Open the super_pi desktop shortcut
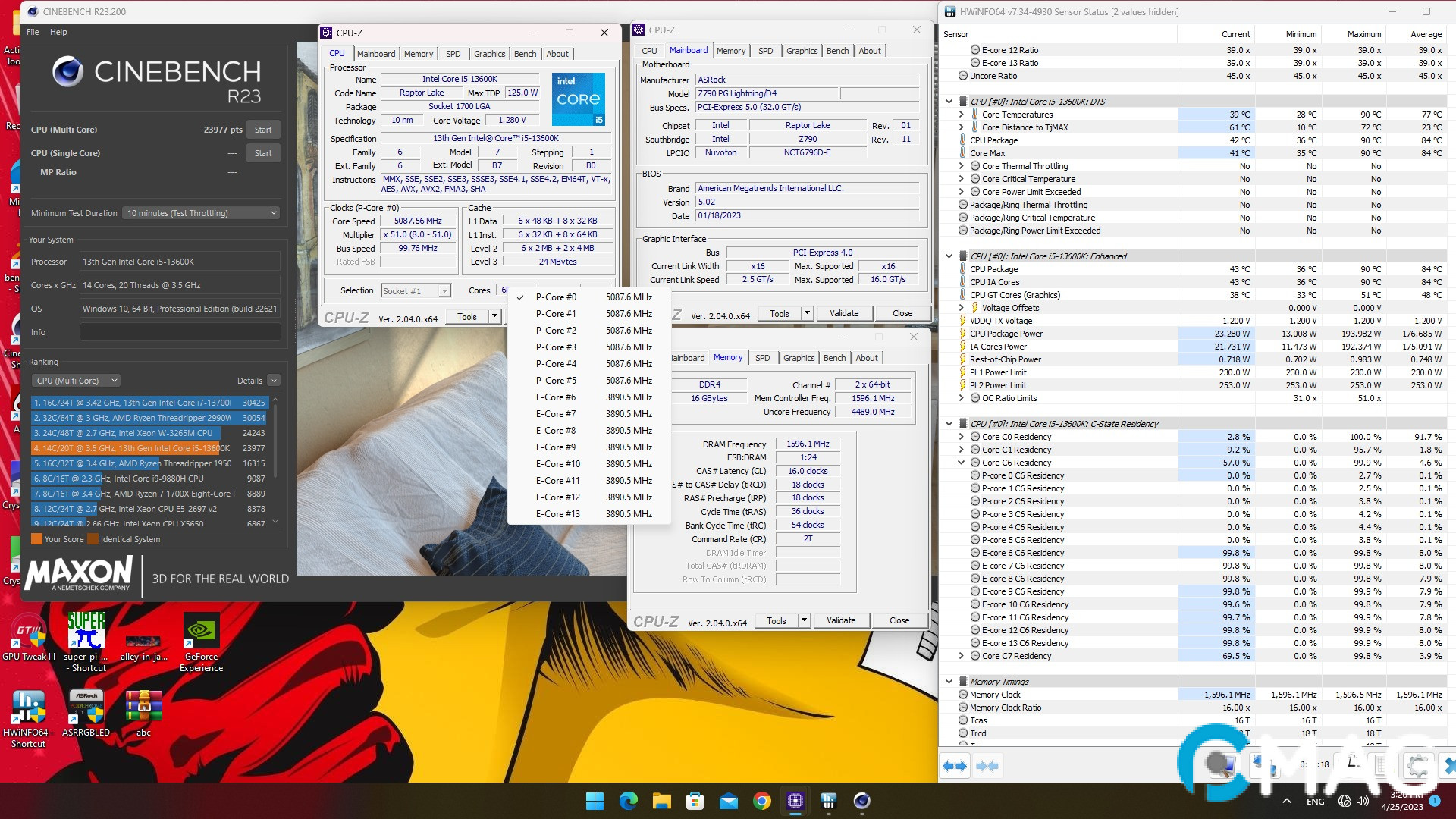Screen dimensions: 1456x819 [x=86, y=632]
